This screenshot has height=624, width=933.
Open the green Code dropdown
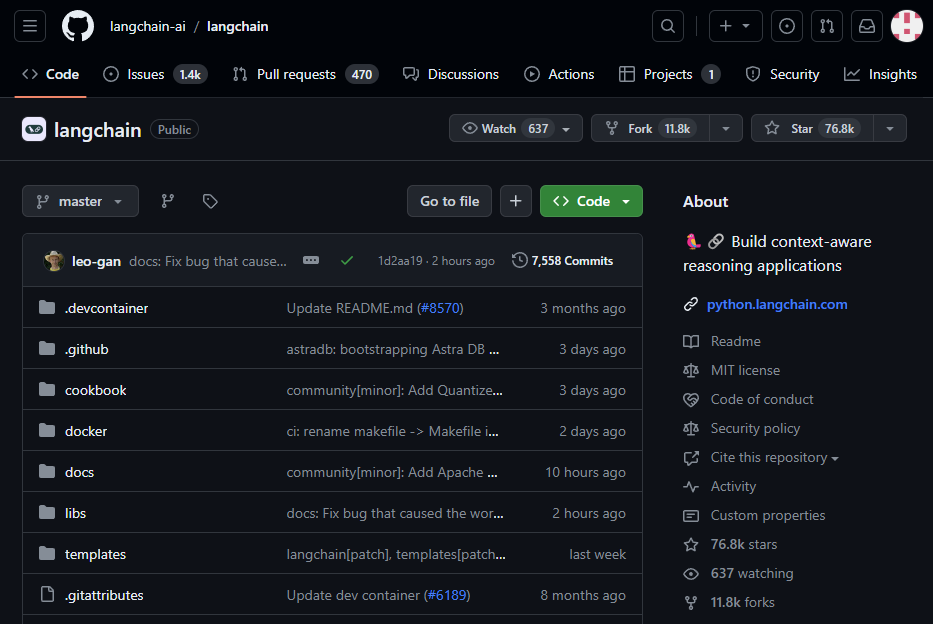[591, 201]
